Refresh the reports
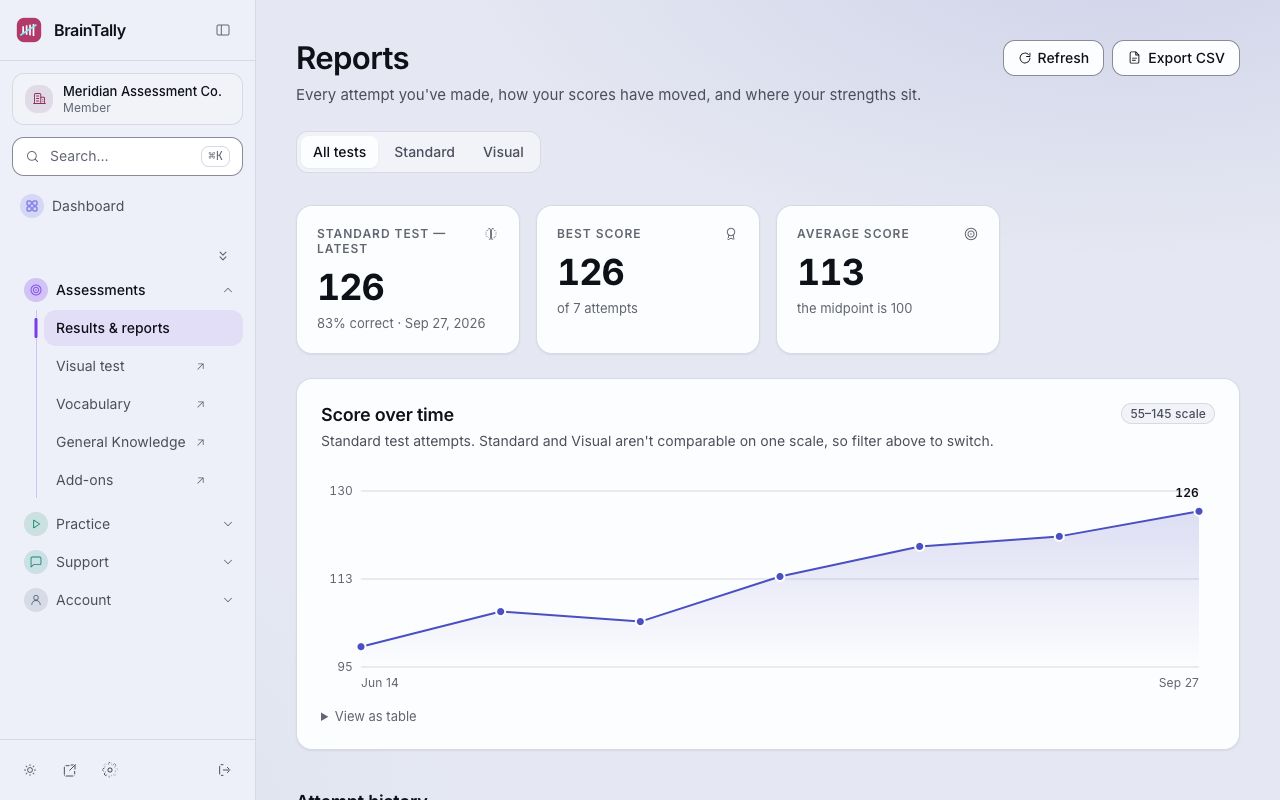 pyautogui.click(x=1053, y=58)
